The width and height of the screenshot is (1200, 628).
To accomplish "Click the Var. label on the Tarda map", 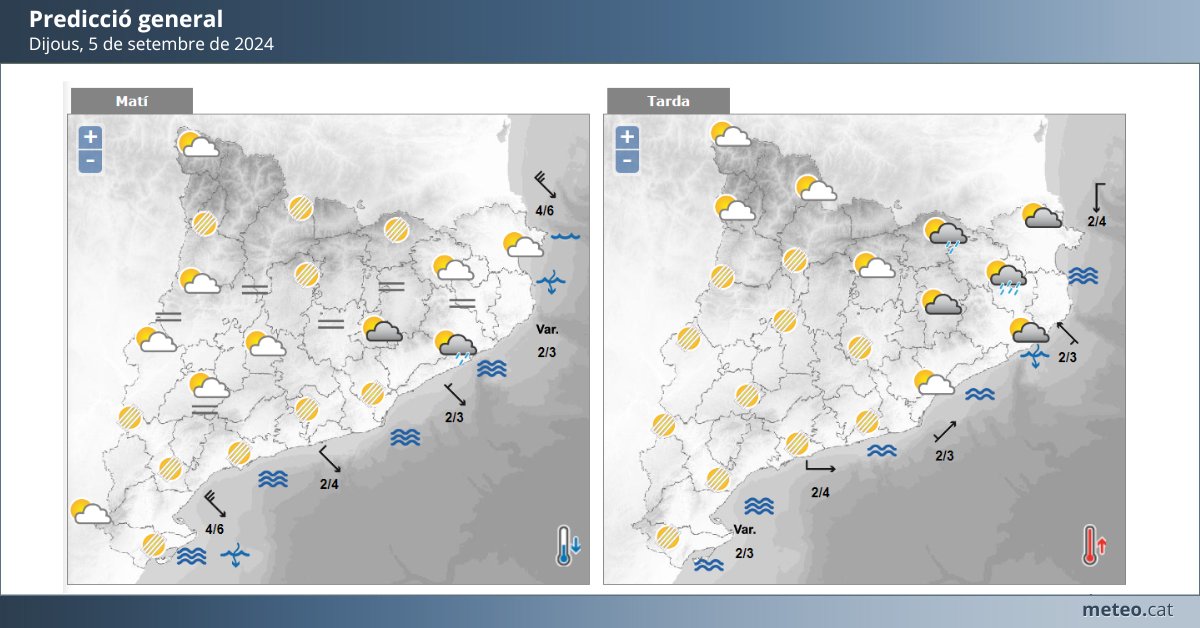I will (x=744, y=530).
